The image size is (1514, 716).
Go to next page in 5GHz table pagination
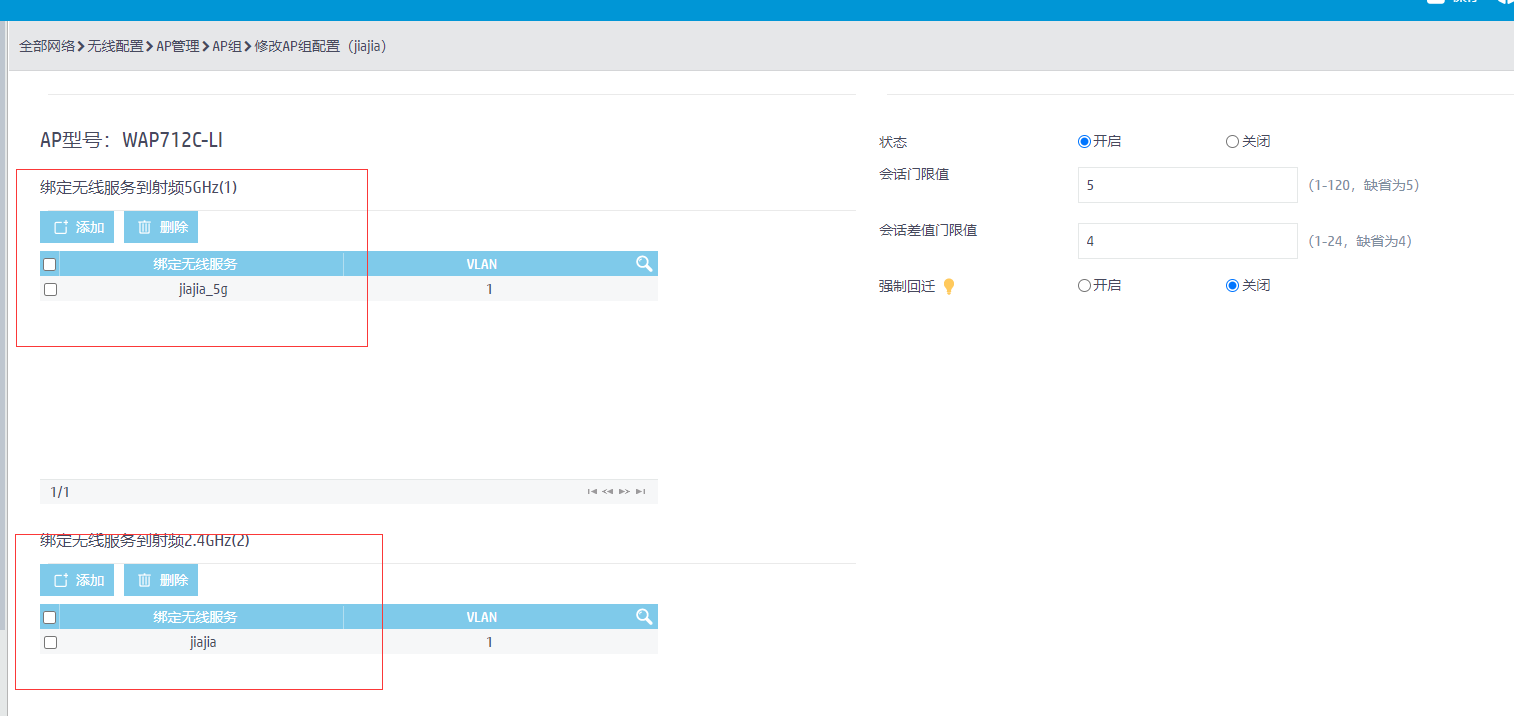click(624, 492)
